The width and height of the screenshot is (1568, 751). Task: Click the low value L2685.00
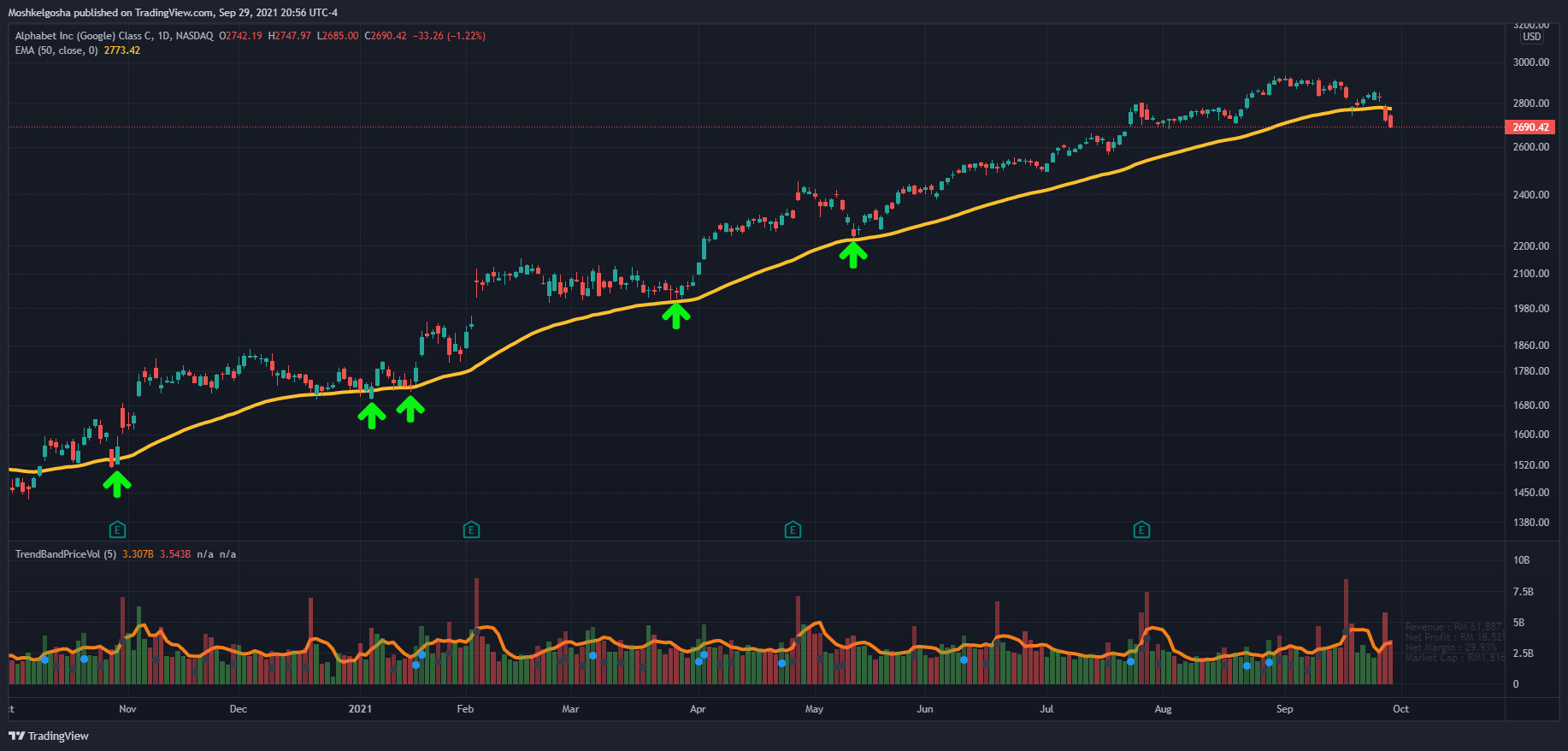coord(338,36)
